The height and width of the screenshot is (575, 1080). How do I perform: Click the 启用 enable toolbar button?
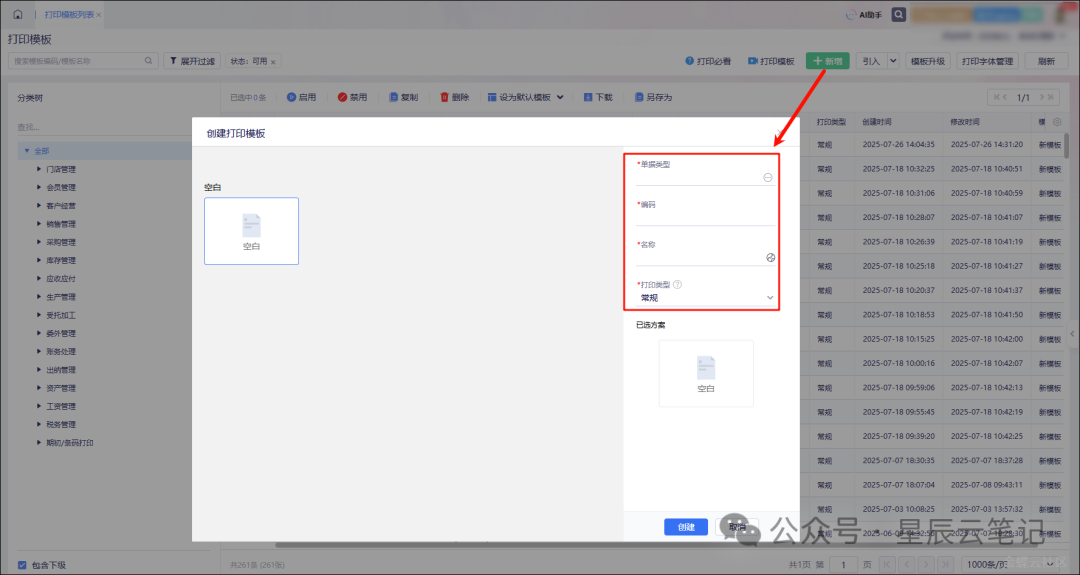(x=301, y=97)
